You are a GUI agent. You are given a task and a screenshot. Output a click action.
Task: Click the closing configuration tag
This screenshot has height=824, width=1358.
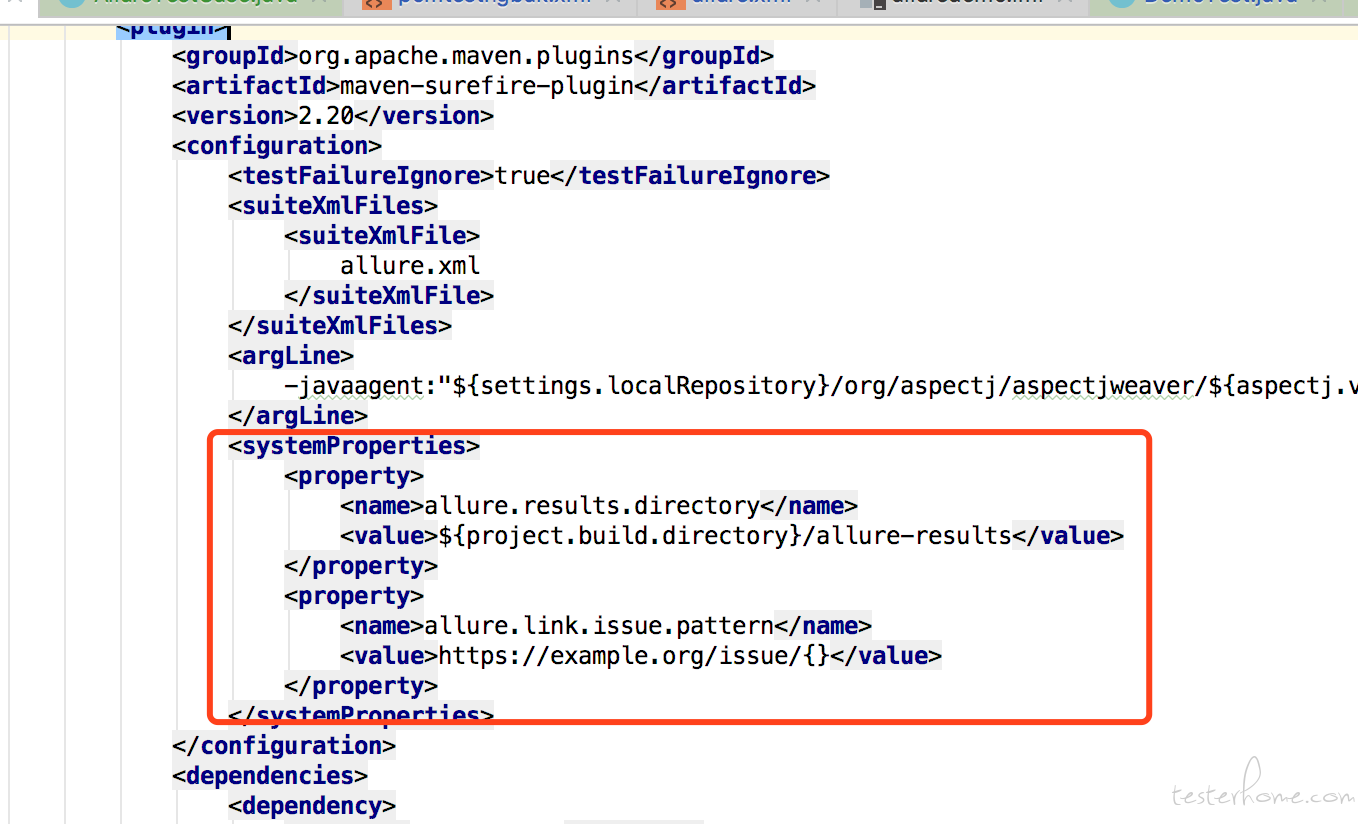[284, 745]
